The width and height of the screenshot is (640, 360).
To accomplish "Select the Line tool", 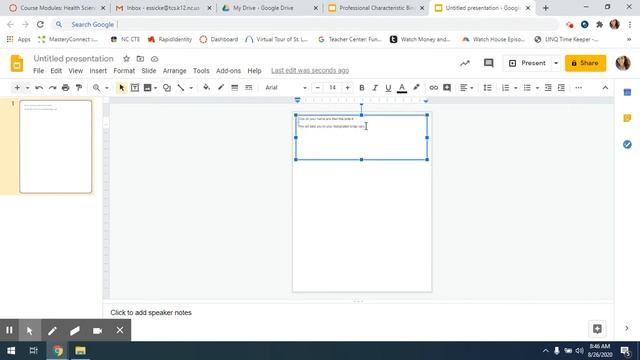I will pos(181,88).
